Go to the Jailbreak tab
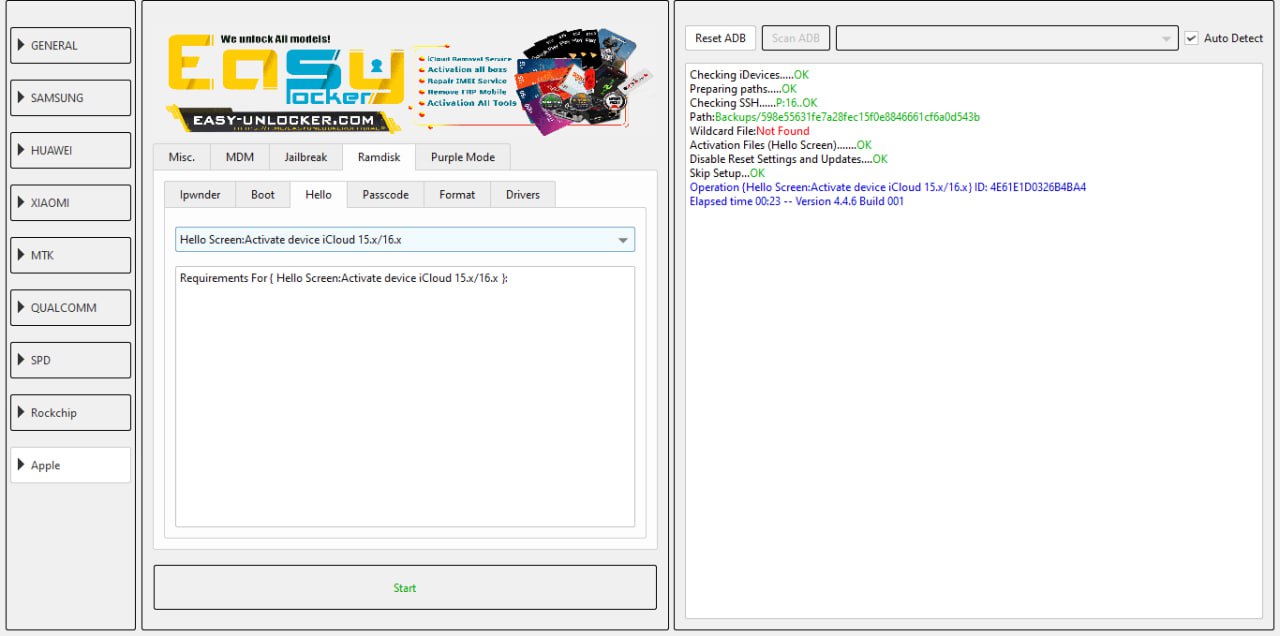The width and height of the screenshot is (1280, 636). 306,157
